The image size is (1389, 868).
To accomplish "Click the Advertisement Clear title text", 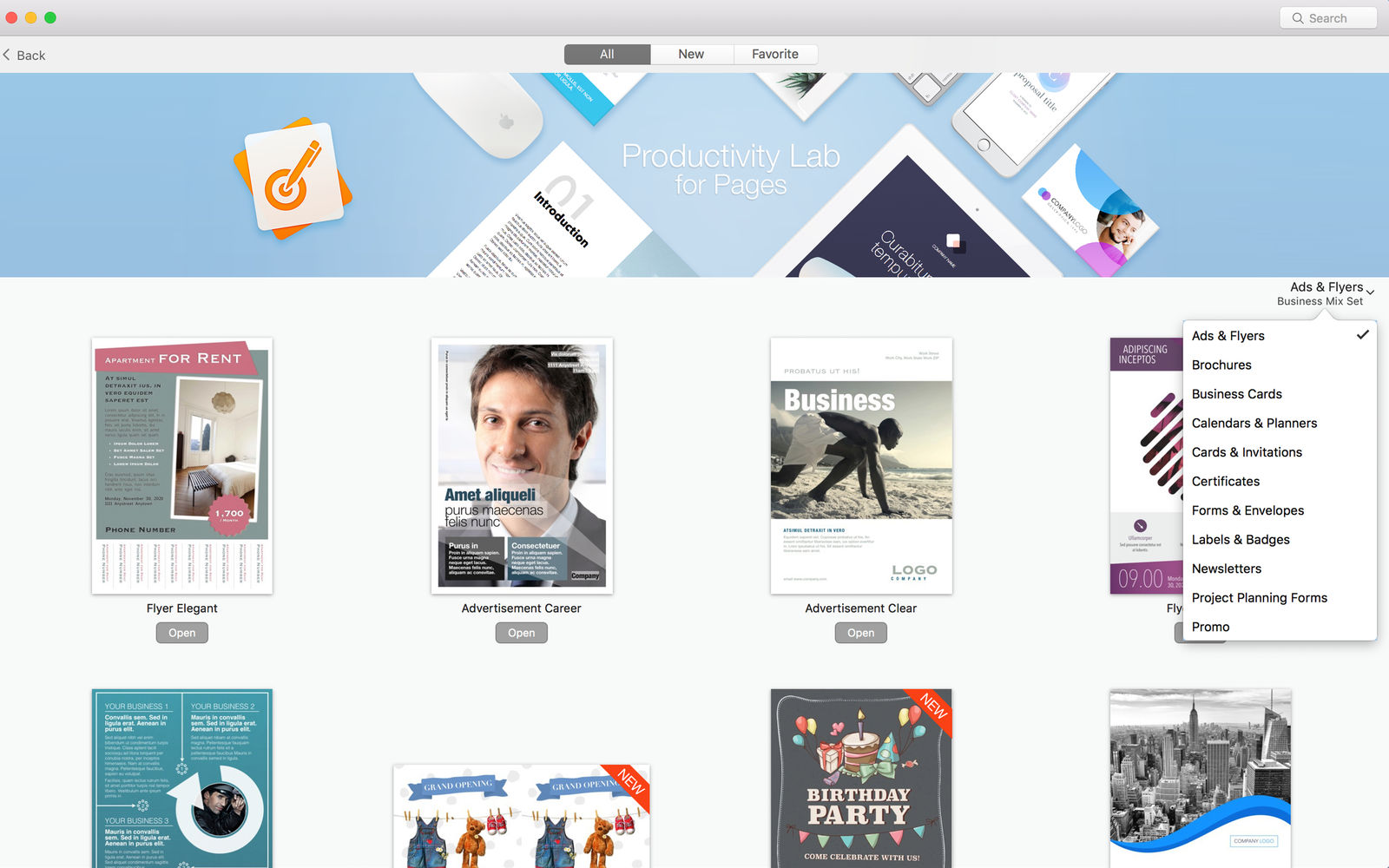I will click(x=861, y=608).
